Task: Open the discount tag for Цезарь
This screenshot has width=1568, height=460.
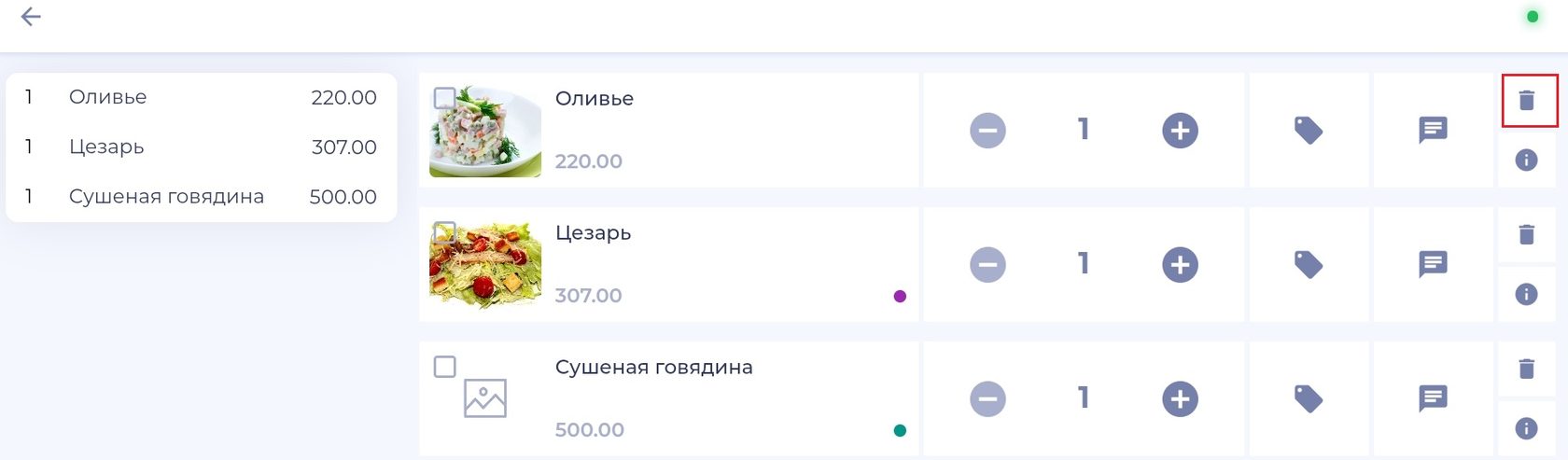Action: (1308, 265)
